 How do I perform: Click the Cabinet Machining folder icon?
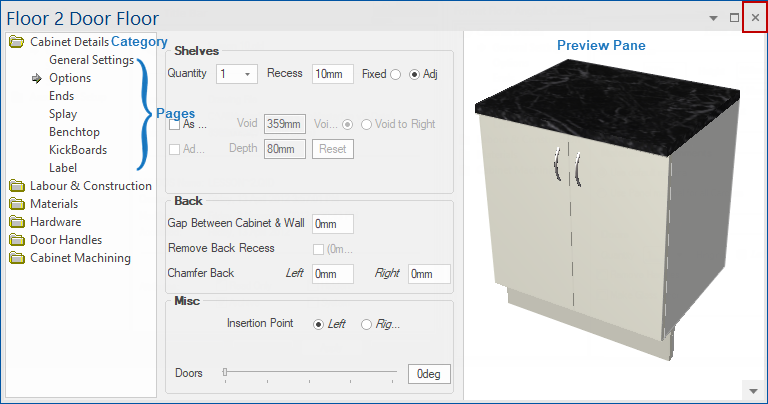16,258
